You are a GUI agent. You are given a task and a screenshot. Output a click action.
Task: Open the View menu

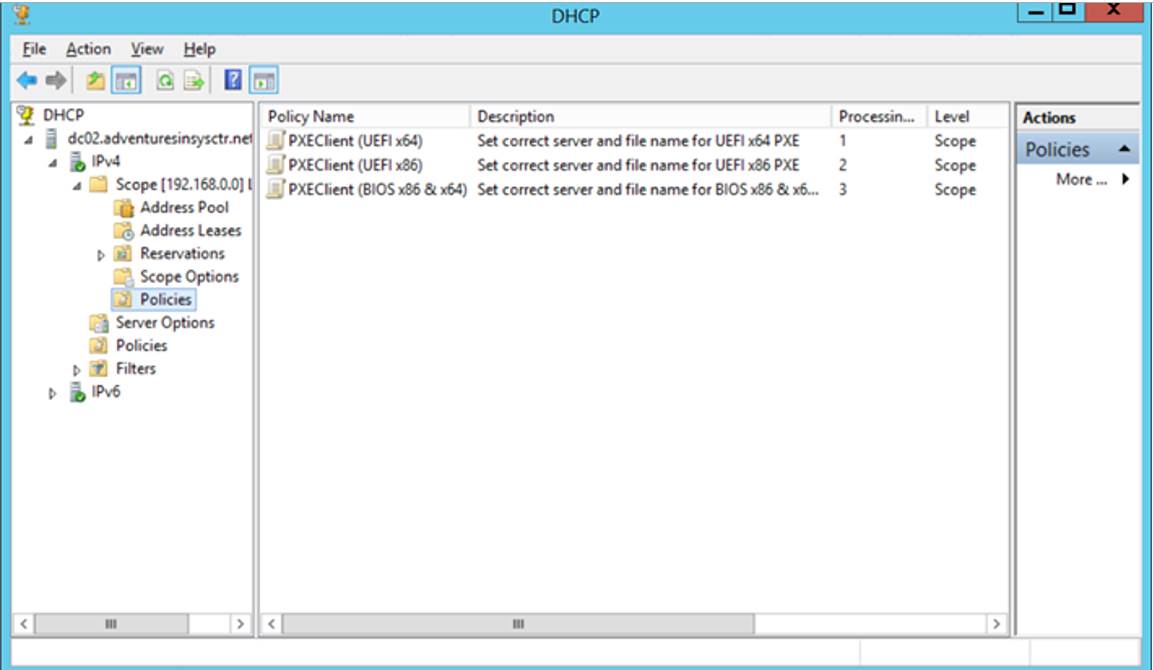(x=147, y=49)
